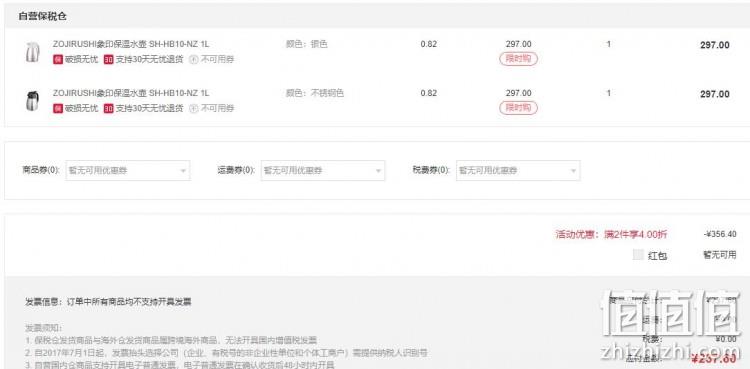Click the 限时购 tag for stainless kettle

tap(518, 108)
